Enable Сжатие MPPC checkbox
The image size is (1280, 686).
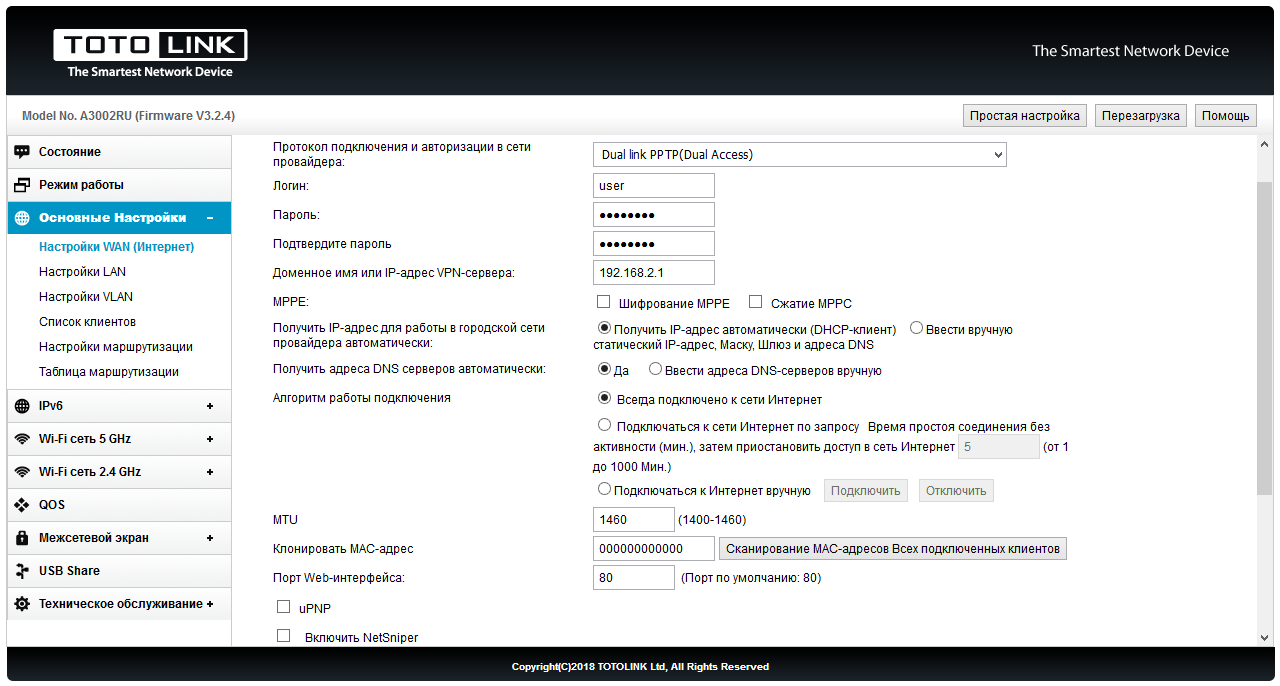coord(755,302)
